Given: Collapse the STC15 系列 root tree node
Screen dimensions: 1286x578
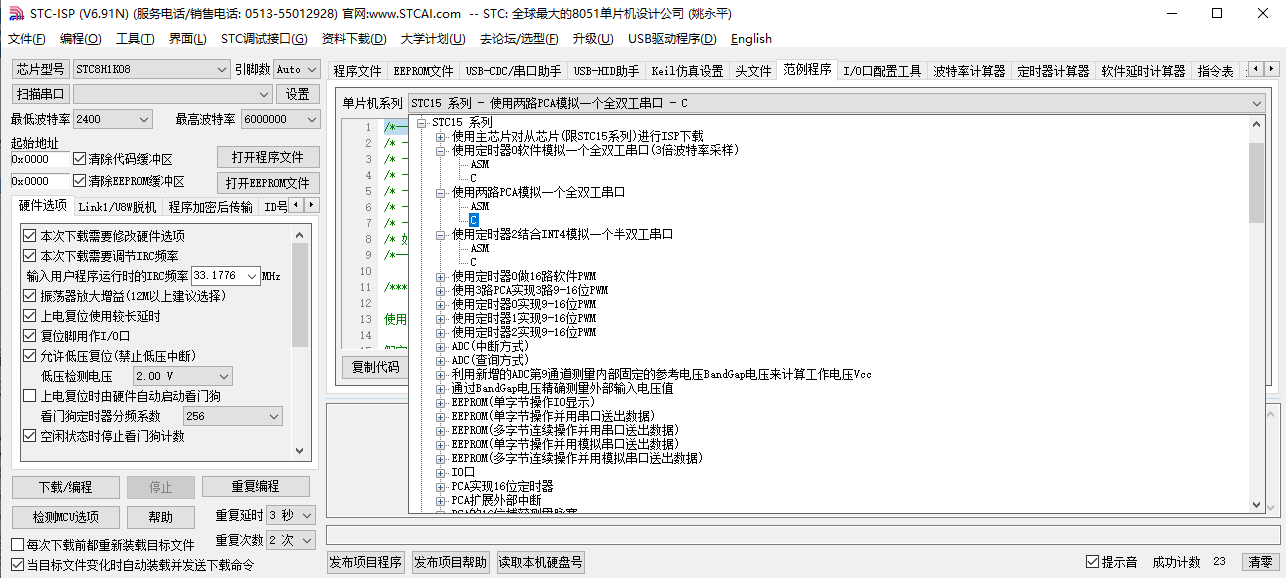Looking at the screenshot, I should pyautogui.click(x=422, y=122).
